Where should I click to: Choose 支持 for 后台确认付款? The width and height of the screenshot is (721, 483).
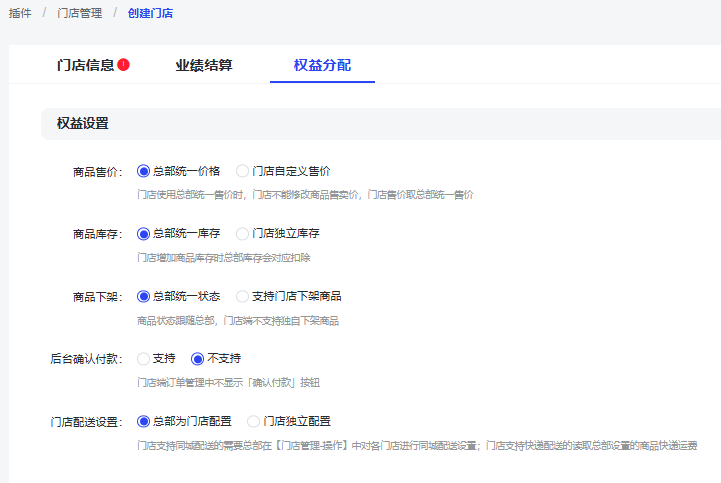click(144, 358)
